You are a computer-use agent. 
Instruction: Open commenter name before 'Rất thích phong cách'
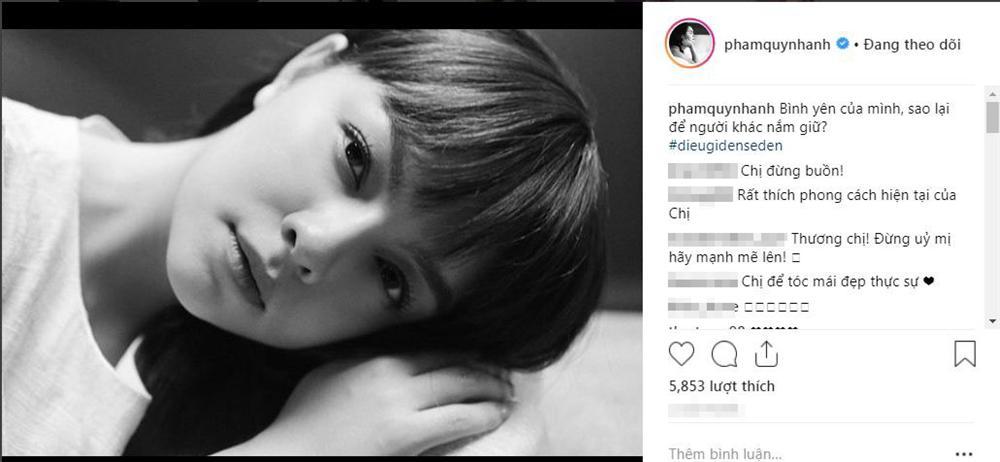click(700, 195)
